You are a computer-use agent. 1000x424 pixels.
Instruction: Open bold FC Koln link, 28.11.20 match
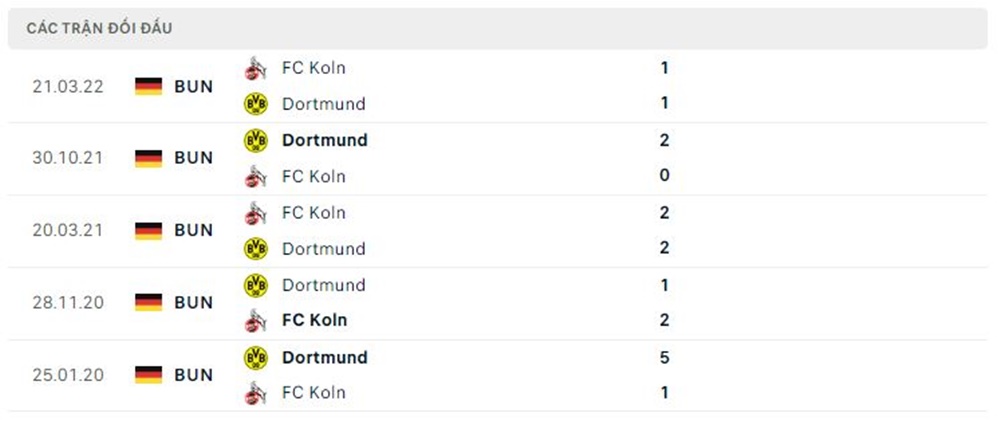tap(314, 321)
